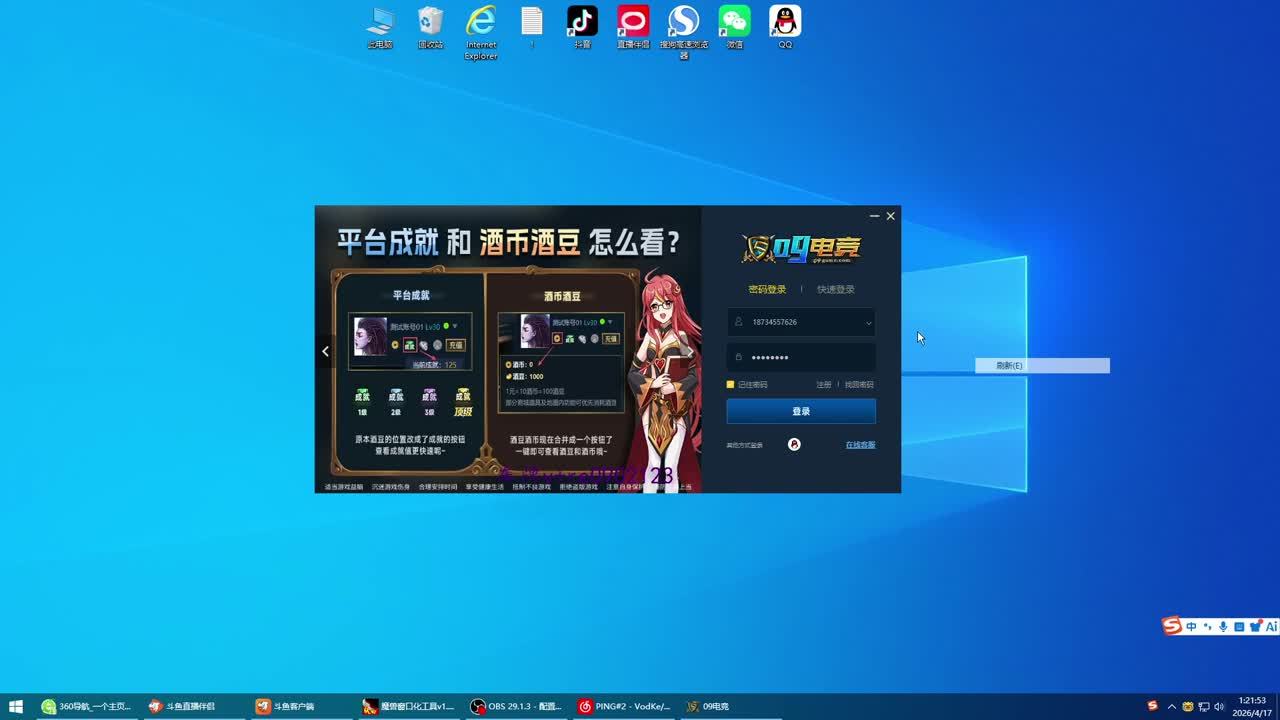Open the WeChat desktop icon

[734, 22]
